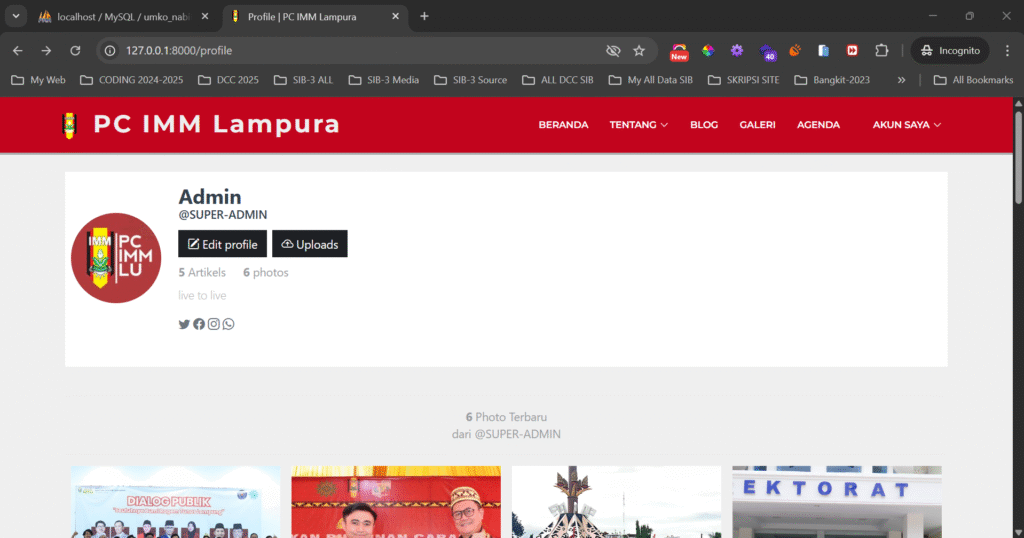The height and width of the screenshot is (538, 1024).
Task: Open SIB-3 Media bookmark folder
Action: pyautogui.click(x=384, y=80)
